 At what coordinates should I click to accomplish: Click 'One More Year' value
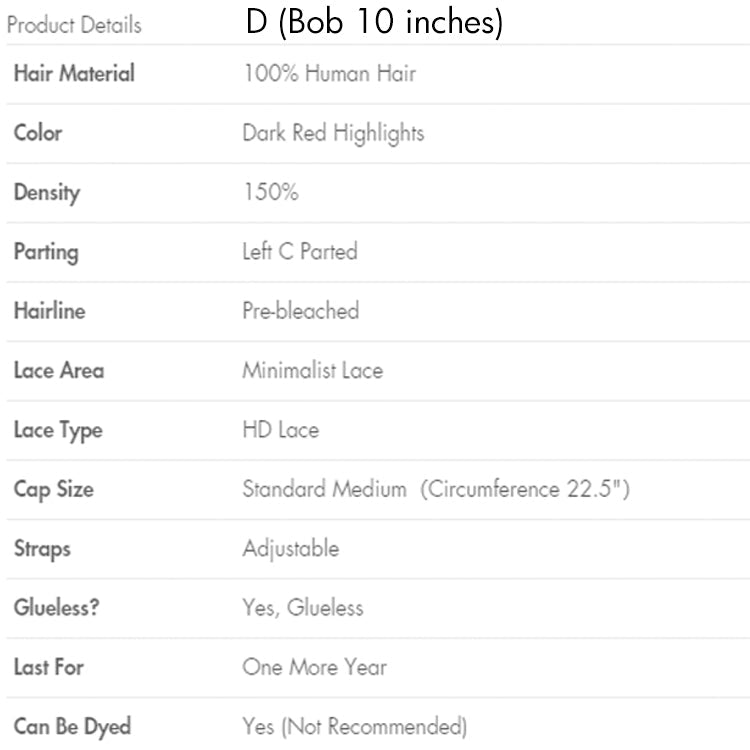point(314,667)
